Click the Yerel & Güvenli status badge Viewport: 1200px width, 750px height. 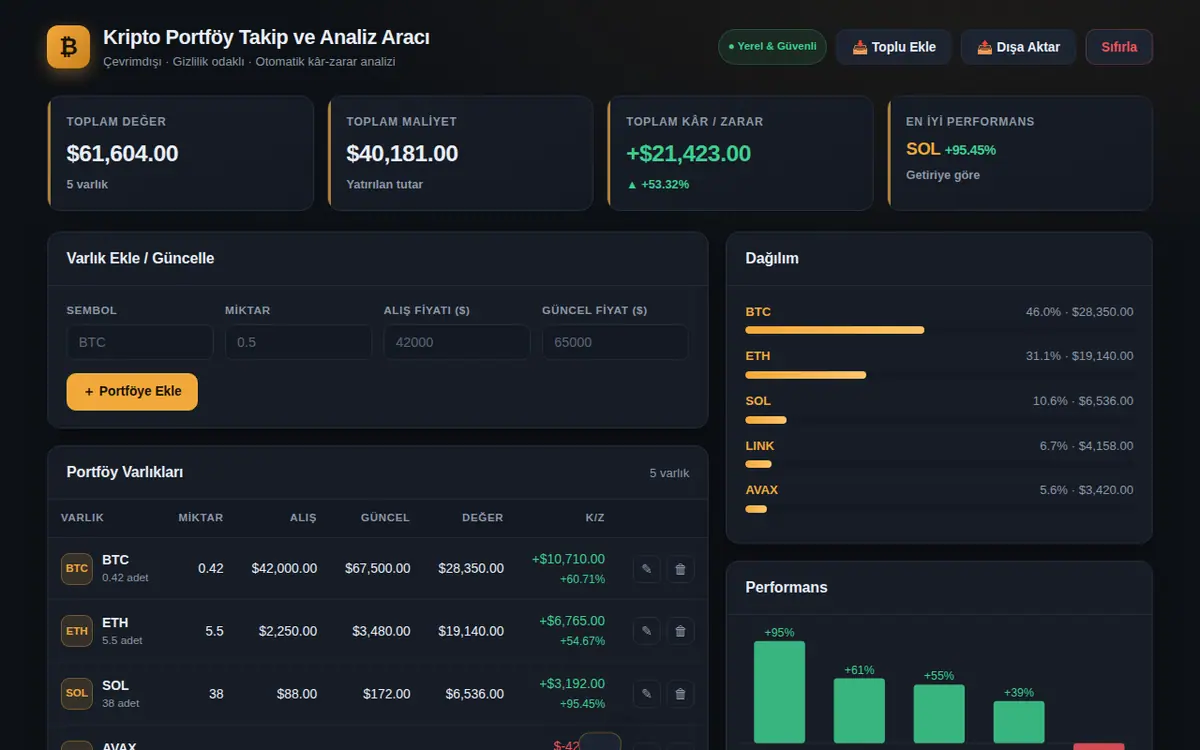point(772,47)
